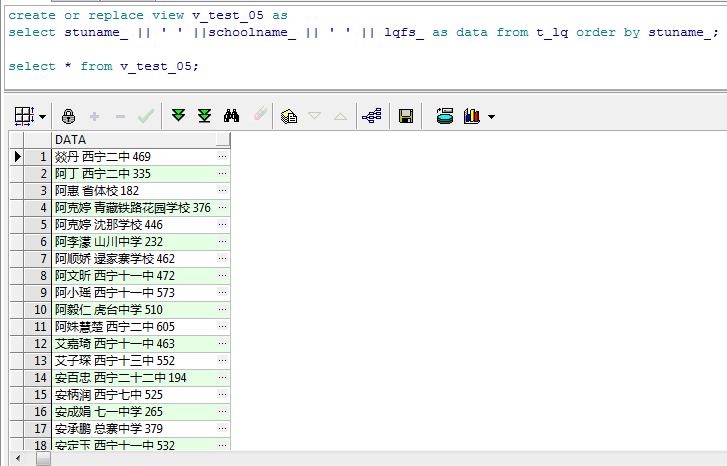Click the fetch last page icon
Image resolution: width=727 pixels, height=466 pixels.
[x=204, y=116]
